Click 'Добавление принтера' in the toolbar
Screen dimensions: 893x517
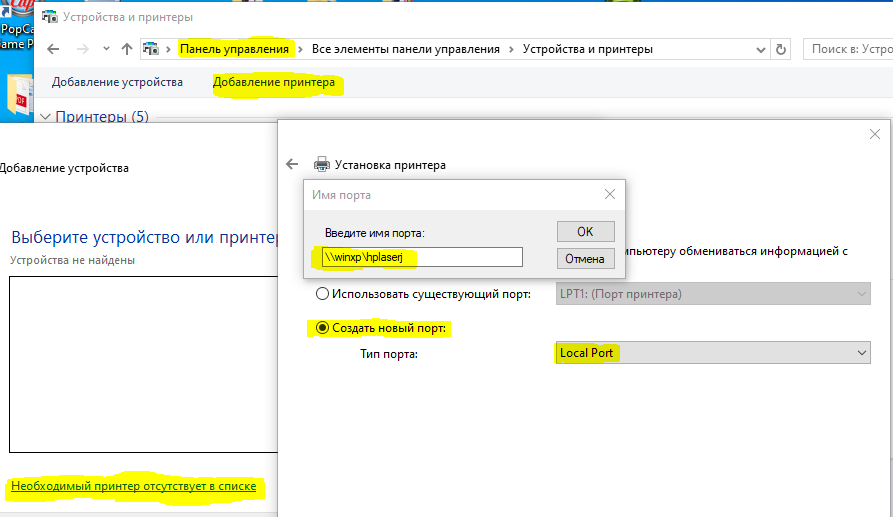tap(274, 82)
